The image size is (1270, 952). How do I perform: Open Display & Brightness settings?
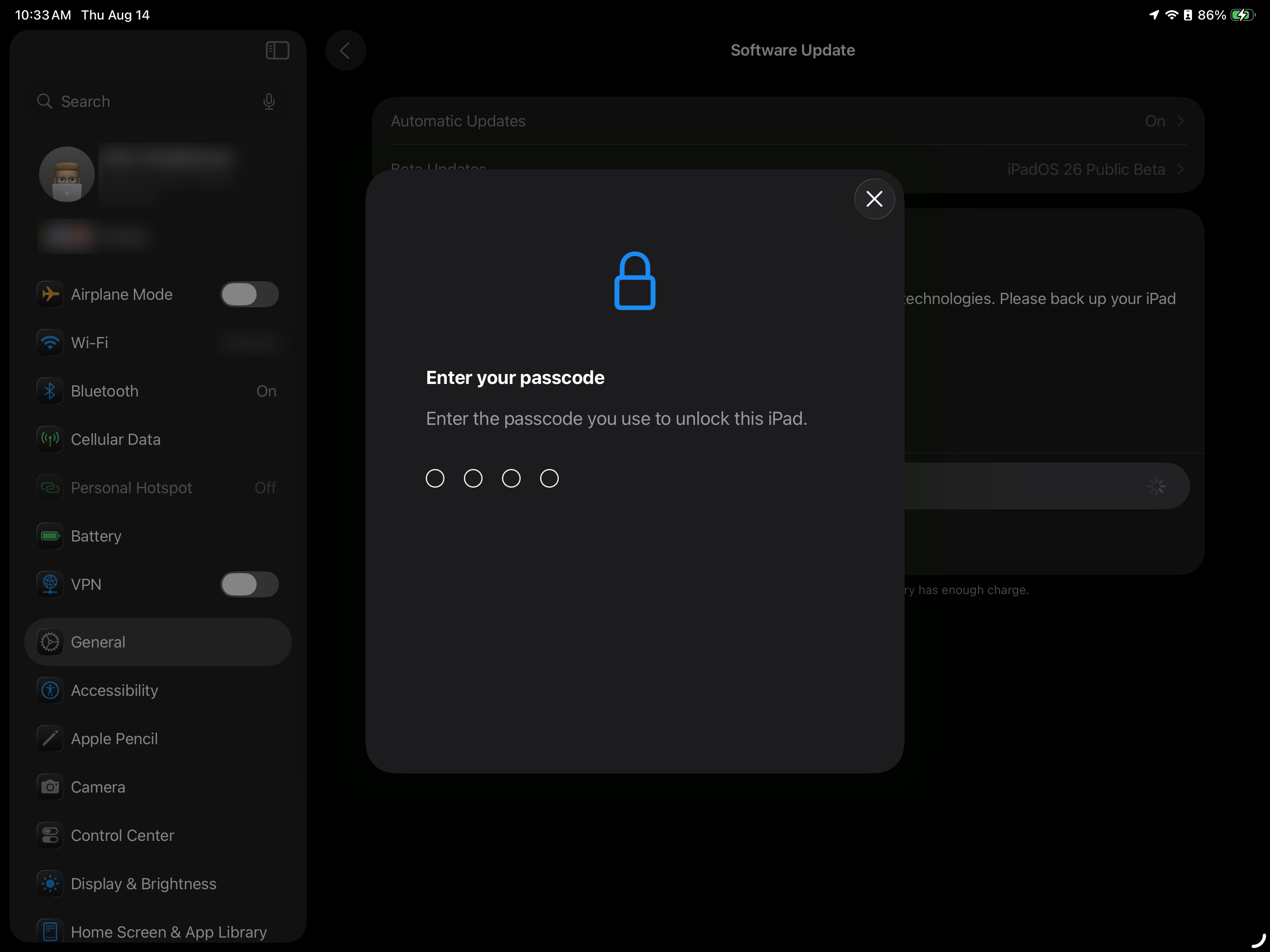pyautogui.click(x=144, y=884)
